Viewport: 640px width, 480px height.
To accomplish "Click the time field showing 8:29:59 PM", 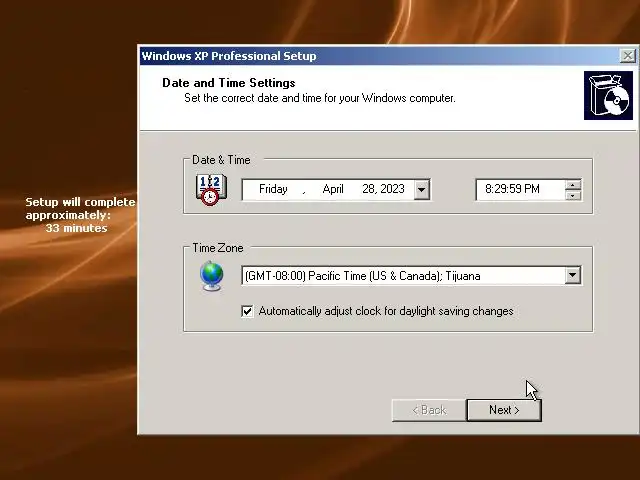I will pos(520,189).
